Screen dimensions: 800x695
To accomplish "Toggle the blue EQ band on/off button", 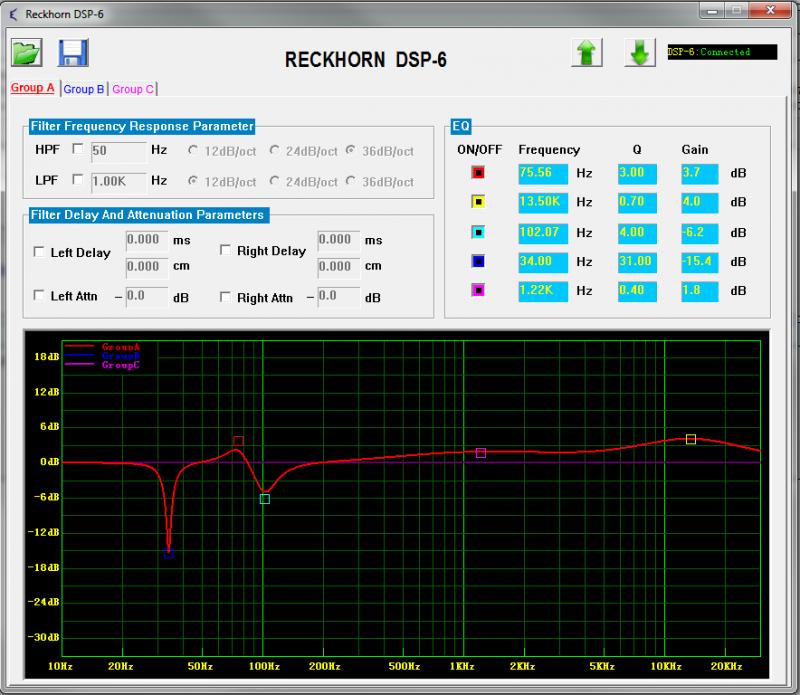I will 478,261.
